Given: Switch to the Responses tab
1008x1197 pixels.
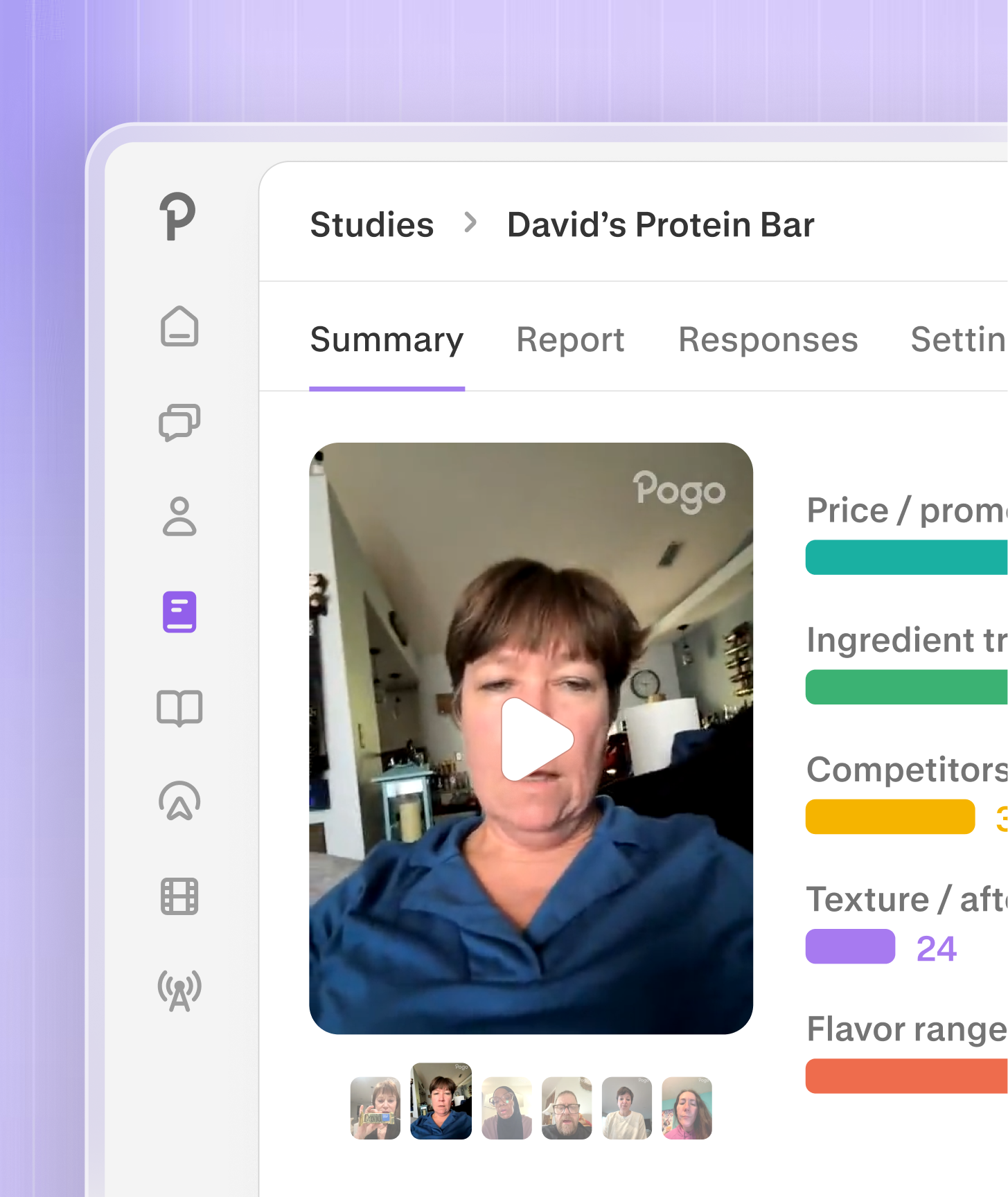Looking at the screenshot, I should tap(768, 339).
